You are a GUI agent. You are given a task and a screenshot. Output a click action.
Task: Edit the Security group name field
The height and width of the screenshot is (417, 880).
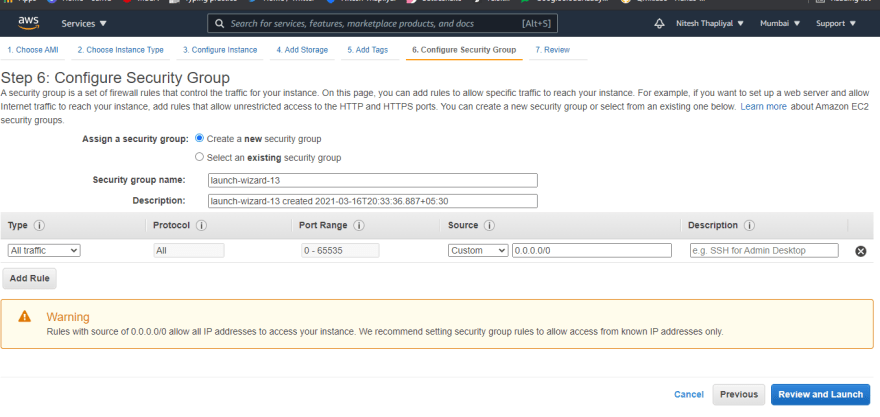373,180
